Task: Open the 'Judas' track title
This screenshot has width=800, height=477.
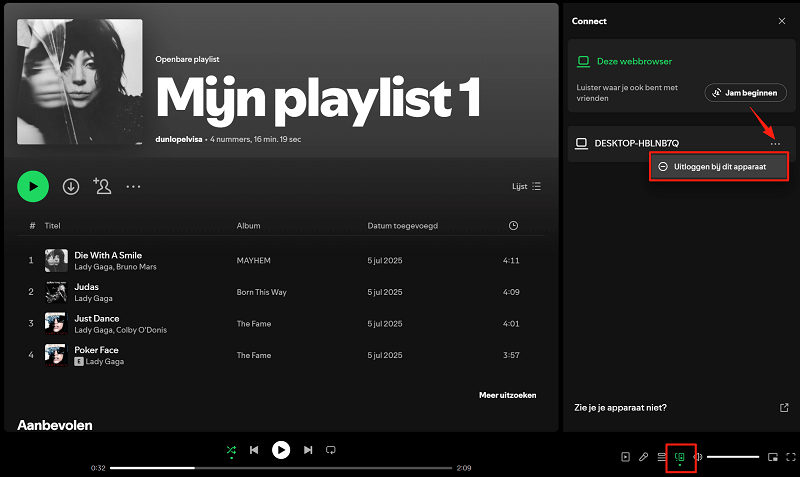Action: (87, 287)
